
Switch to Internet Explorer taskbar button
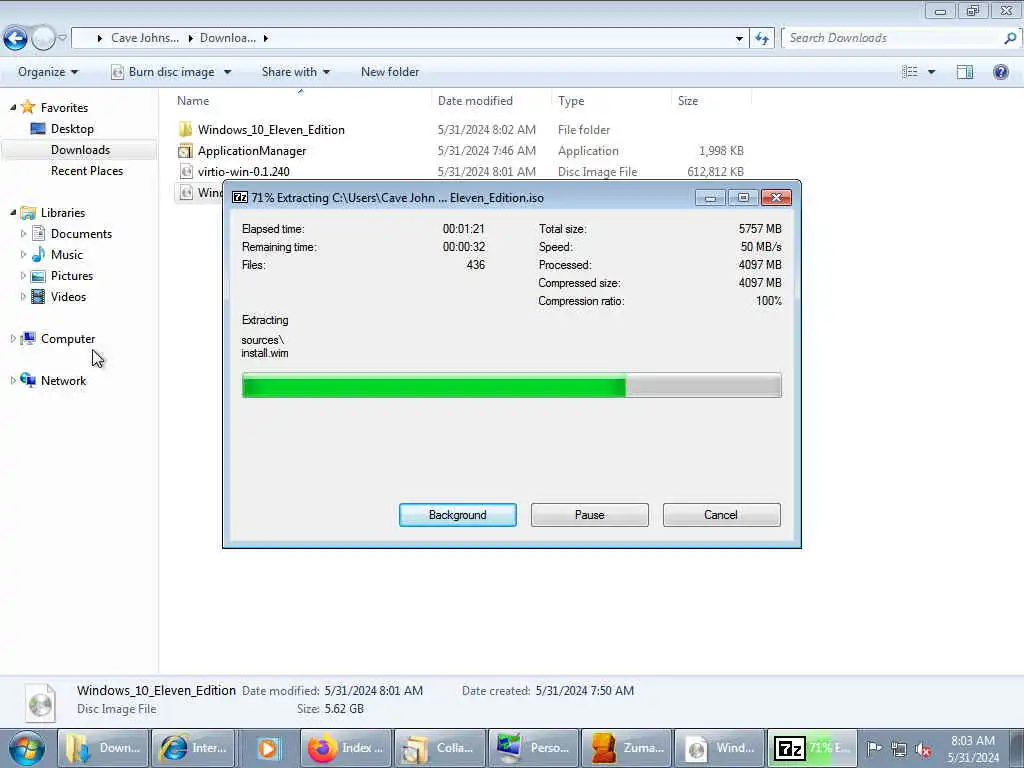coord(194,748)
